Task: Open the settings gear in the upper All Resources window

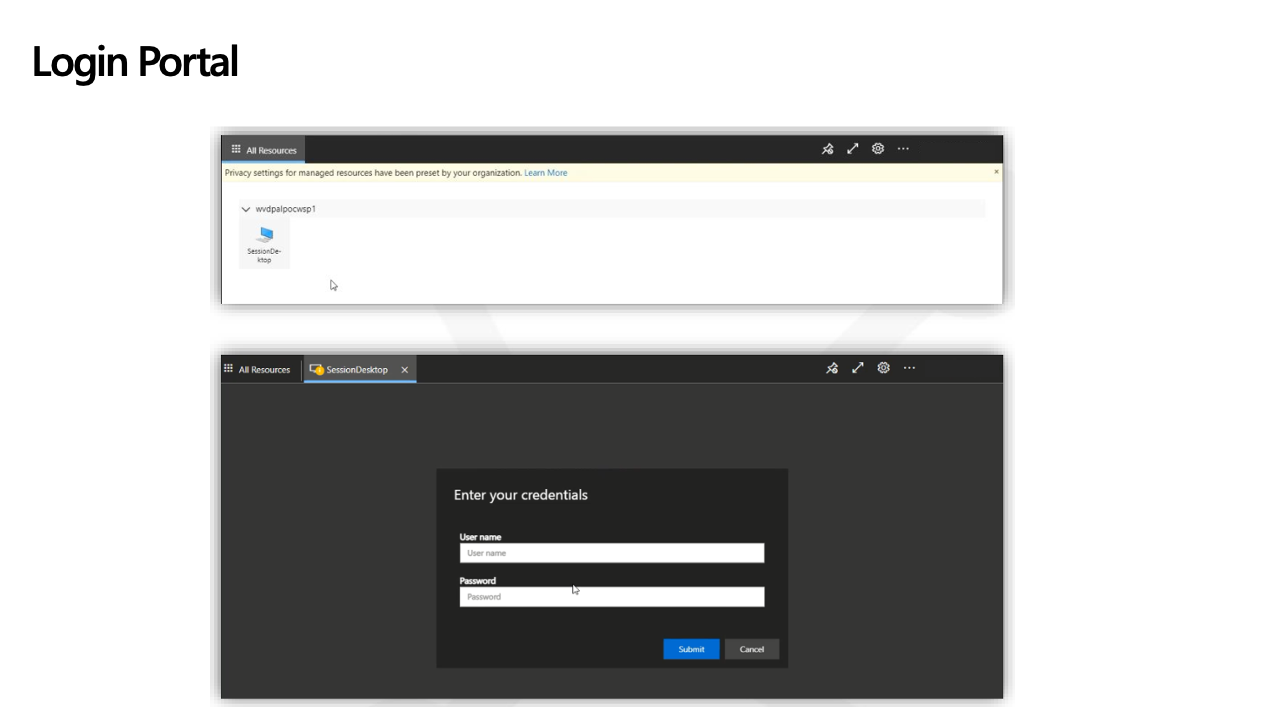Action: click(x=878, y=149)
